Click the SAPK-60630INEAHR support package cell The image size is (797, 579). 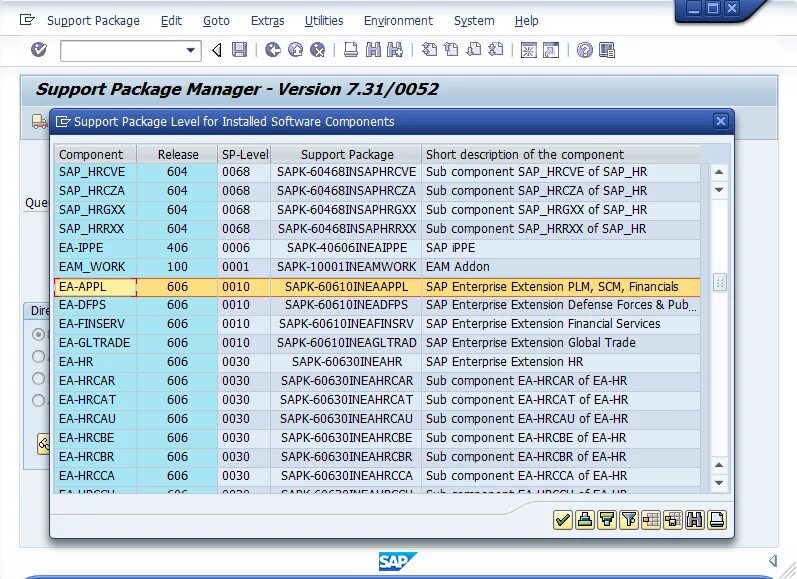click(346, 361)
